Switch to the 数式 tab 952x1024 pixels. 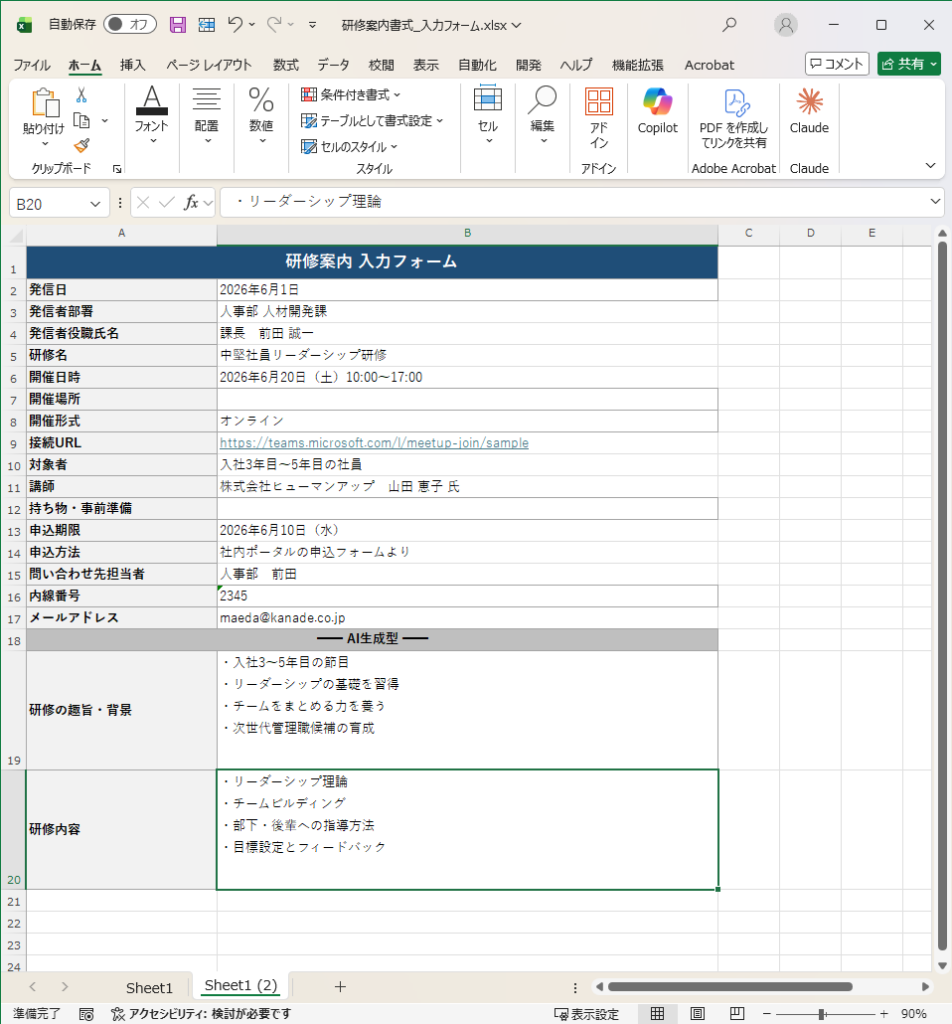click(285, 65)
